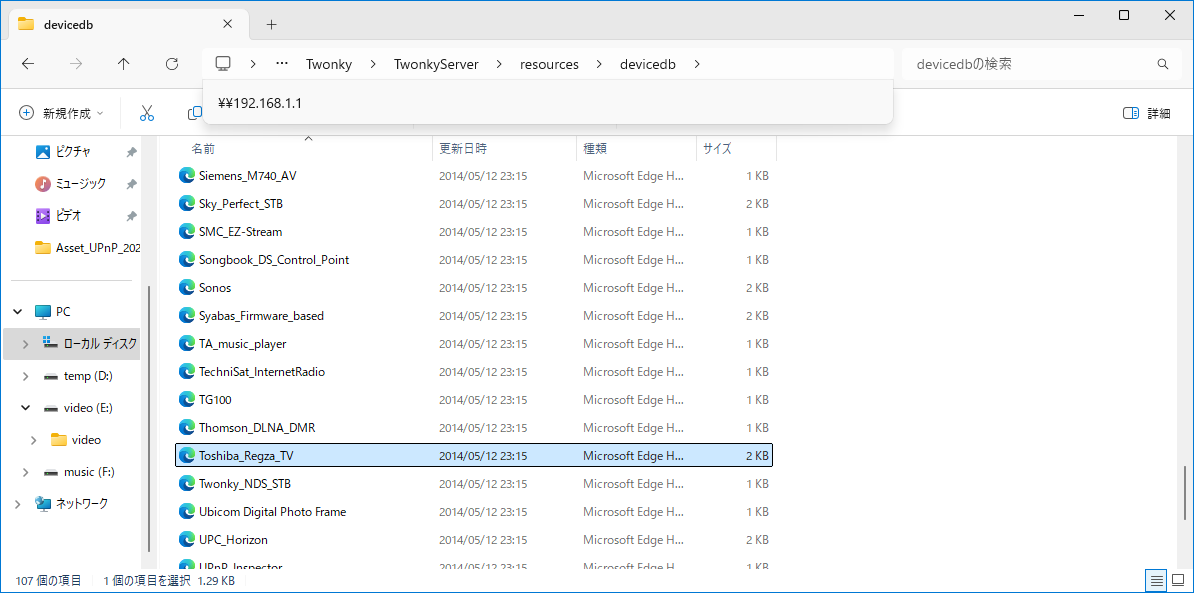1194x593 pixels.
Task: Go back with the back arrow
Action: click(x=28, y=65)
